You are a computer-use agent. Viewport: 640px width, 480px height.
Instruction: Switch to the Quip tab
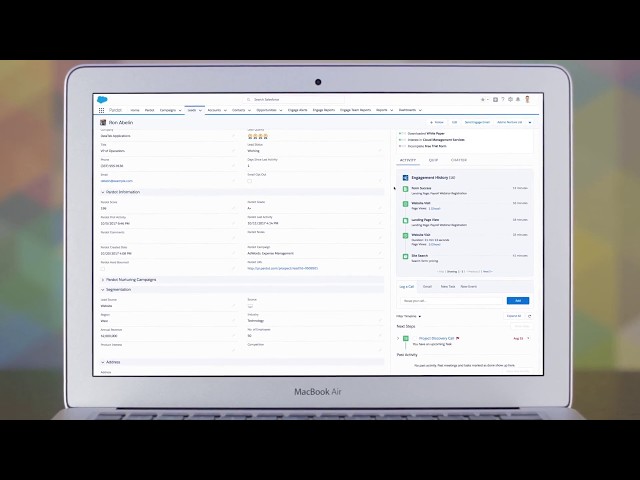pos(433,160)
